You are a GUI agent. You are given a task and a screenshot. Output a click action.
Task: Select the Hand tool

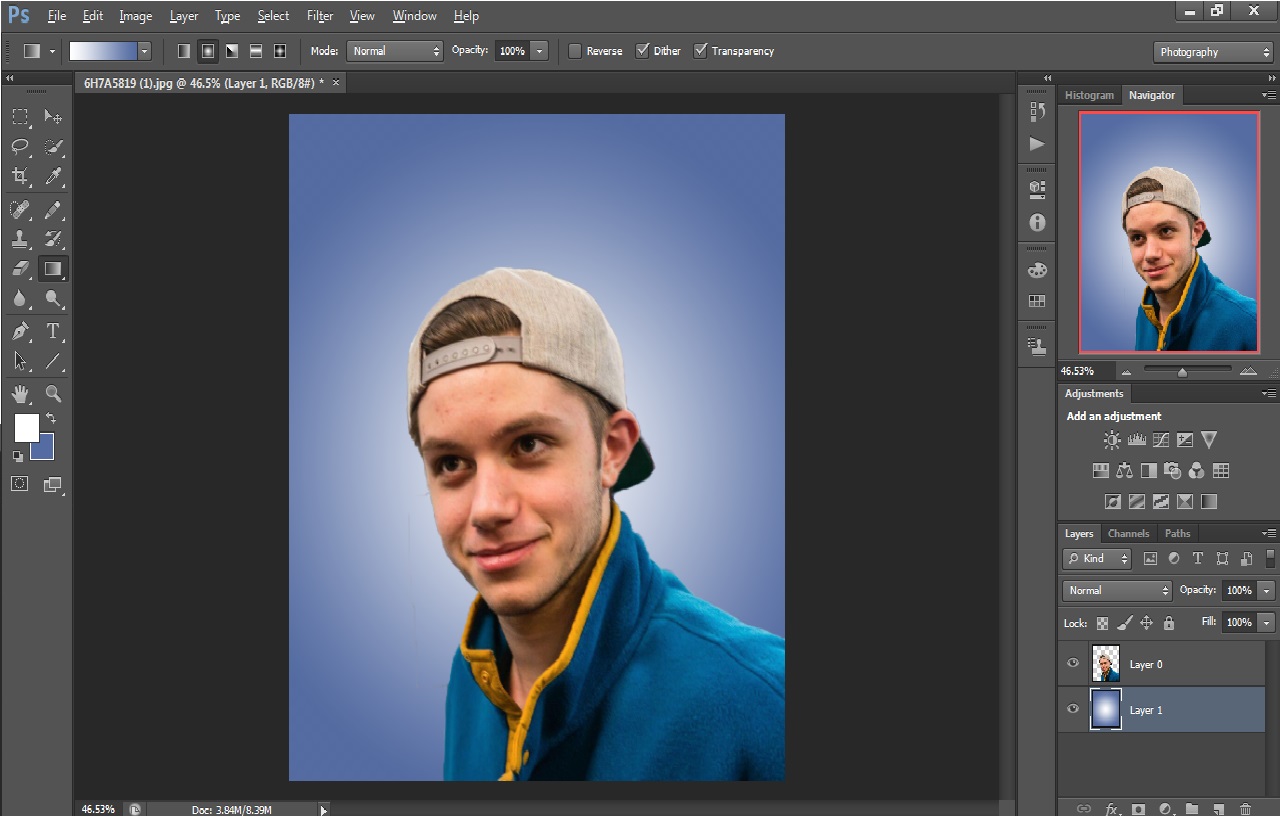pyautogui.click(x=20, y=394)
